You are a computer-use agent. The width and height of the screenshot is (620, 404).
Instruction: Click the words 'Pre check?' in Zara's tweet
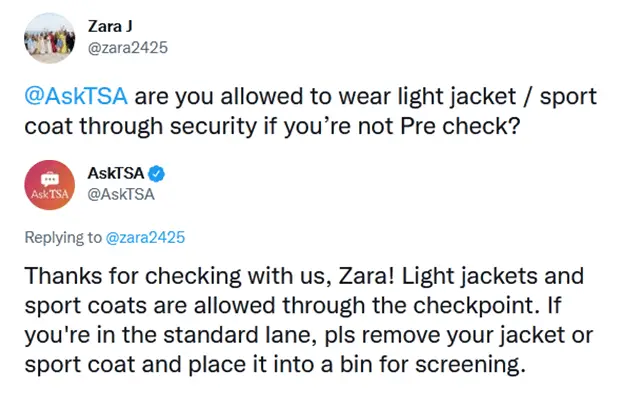(x=460, y=126)
